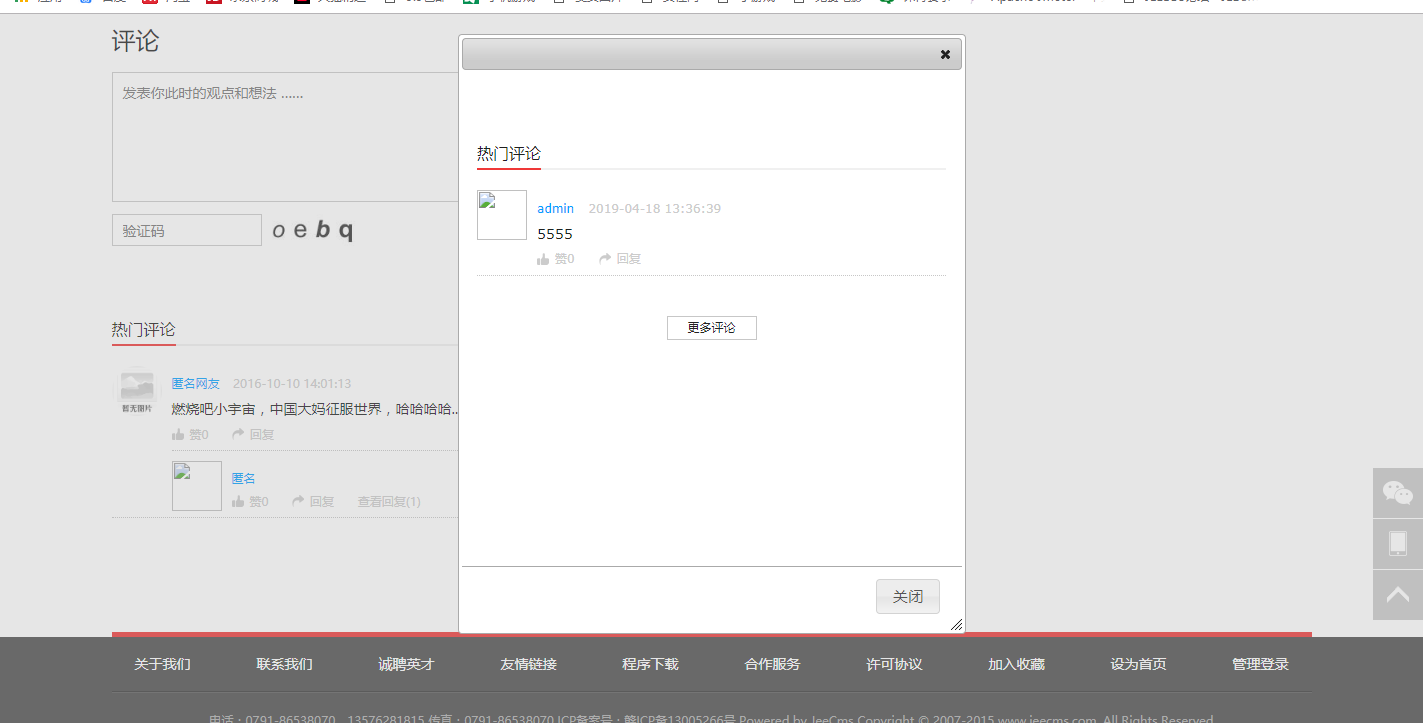This screenshot has width=1423, height=723.
Task: Like the 燃烧吧小宇宙 comment by 匿名网友
Action: (190, 434)
